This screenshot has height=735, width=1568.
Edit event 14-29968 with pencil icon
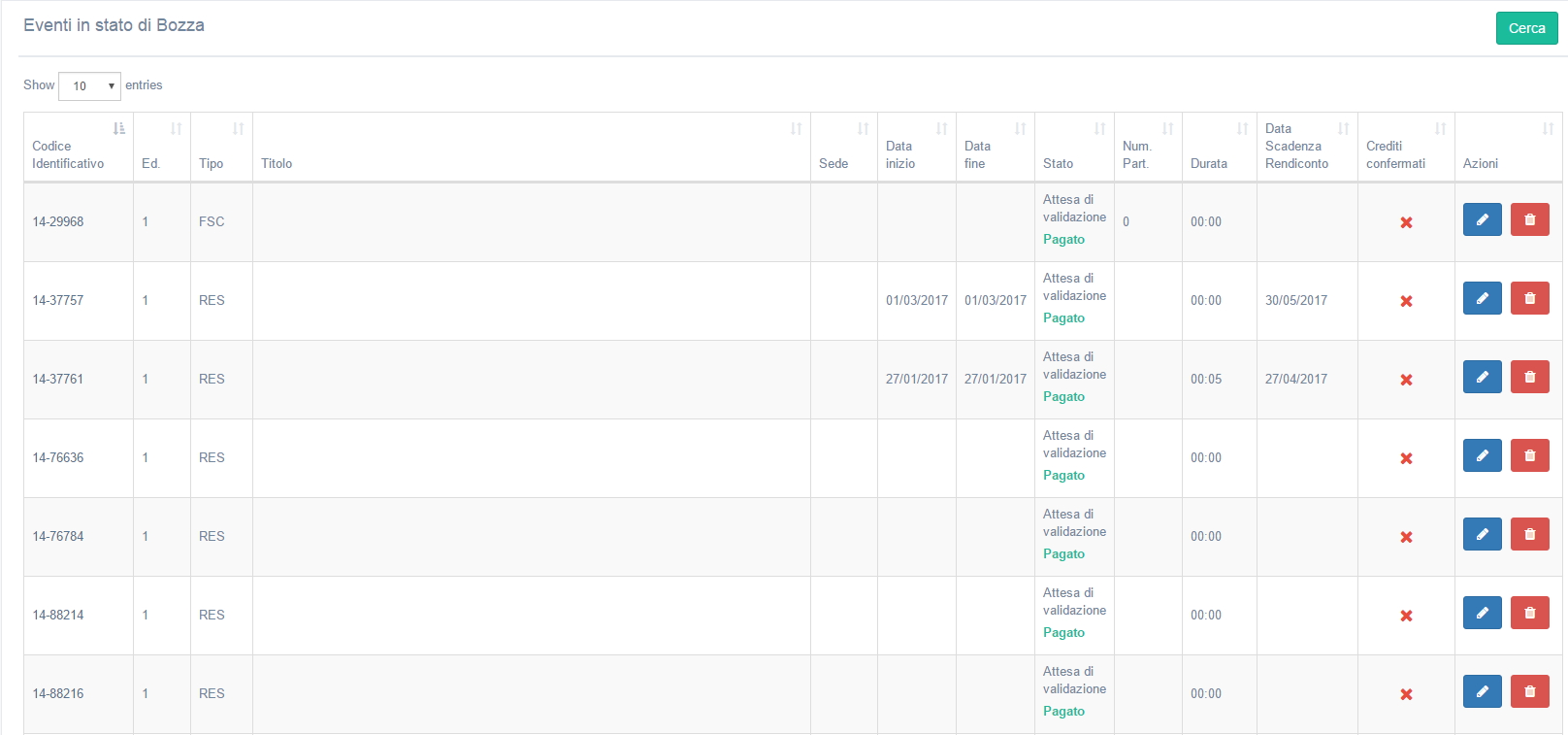(x=1482, y=219)
